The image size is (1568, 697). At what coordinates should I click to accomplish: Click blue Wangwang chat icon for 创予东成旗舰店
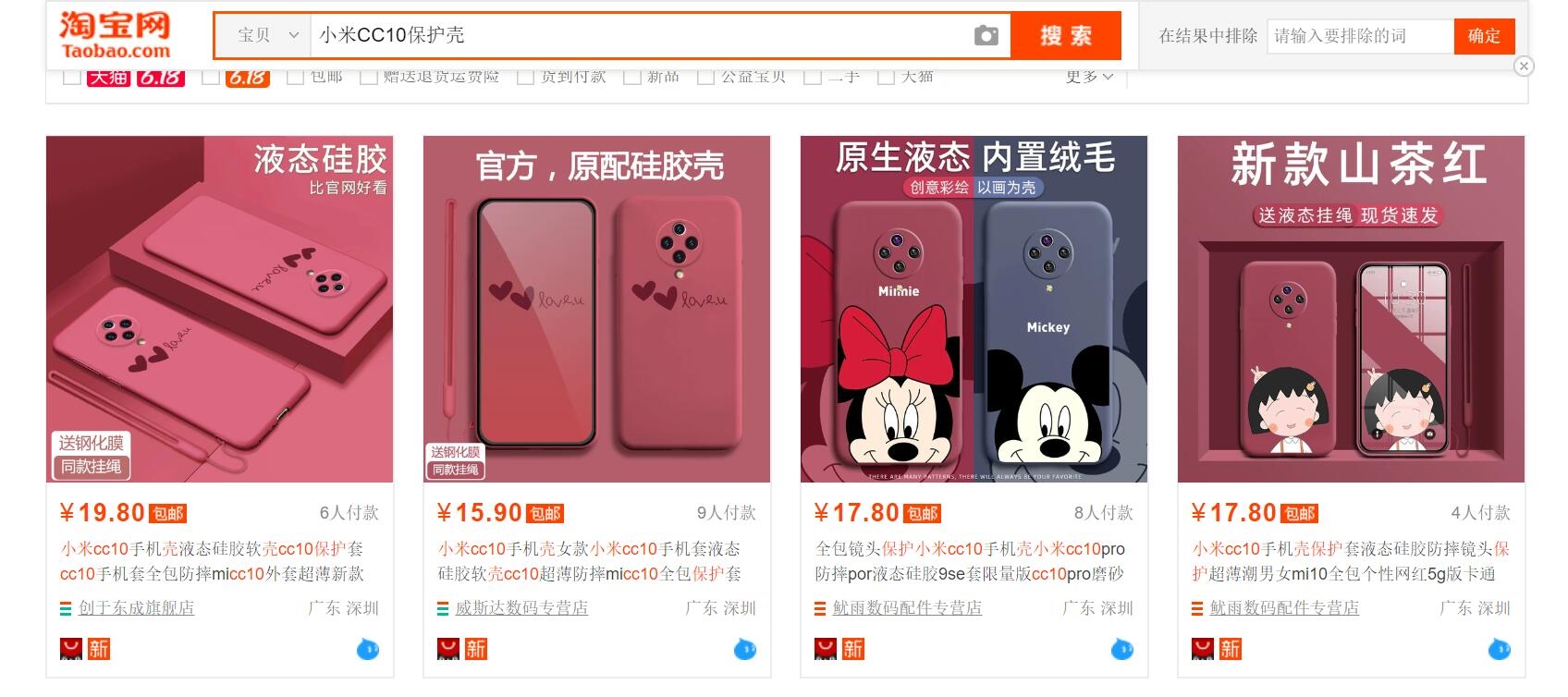coord(368,649)
